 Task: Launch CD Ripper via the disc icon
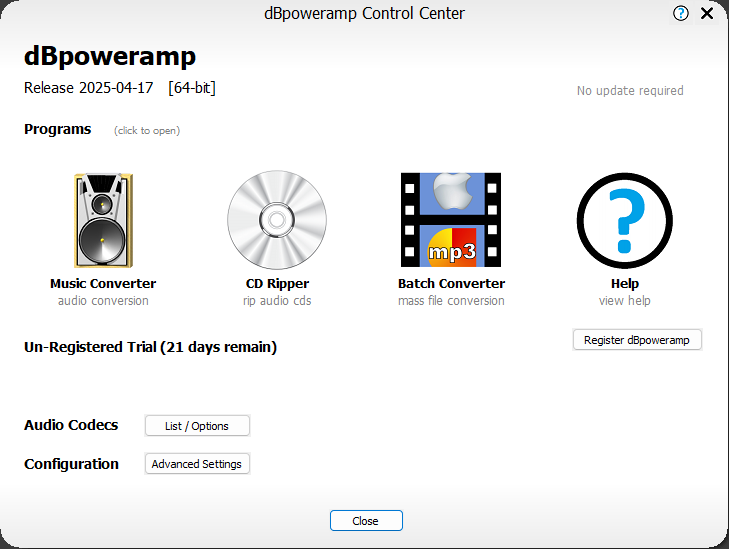pos(277,220)
